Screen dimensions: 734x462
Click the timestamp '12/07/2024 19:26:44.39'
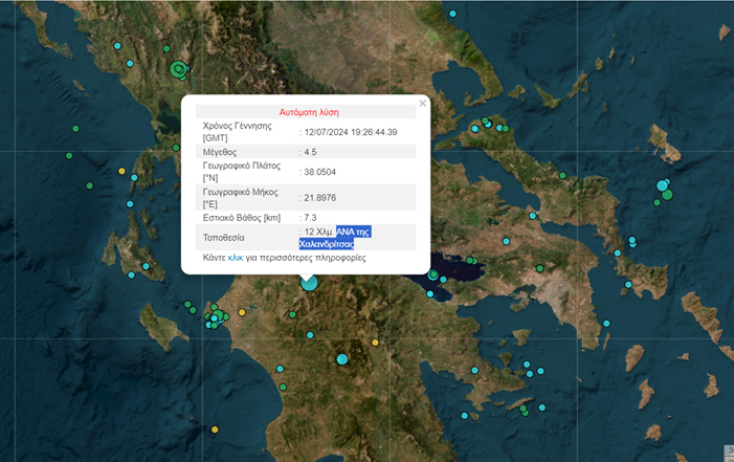tap(351, 132)
